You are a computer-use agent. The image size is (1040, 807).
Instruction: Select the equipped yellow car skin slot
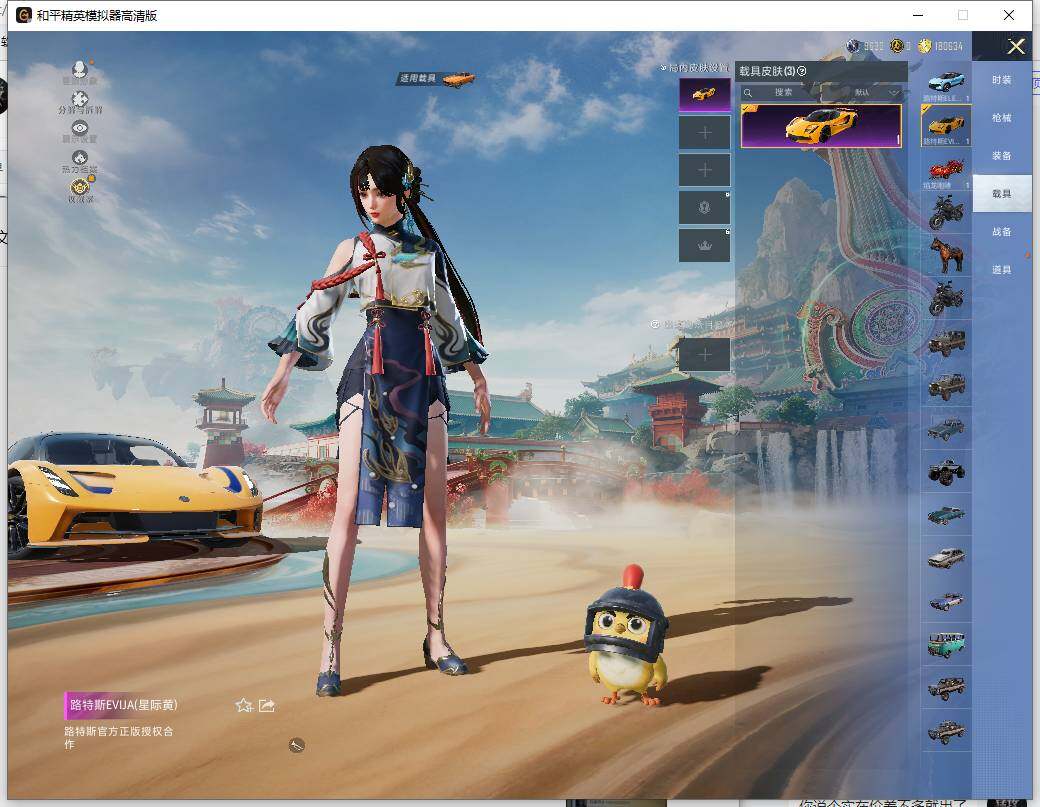704,94
